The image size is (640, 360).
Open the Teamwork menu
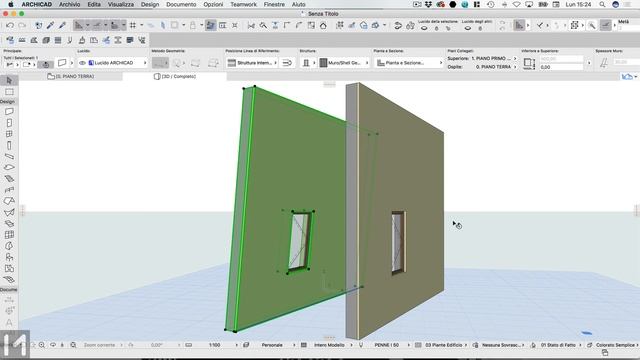(x=244, y=4)
